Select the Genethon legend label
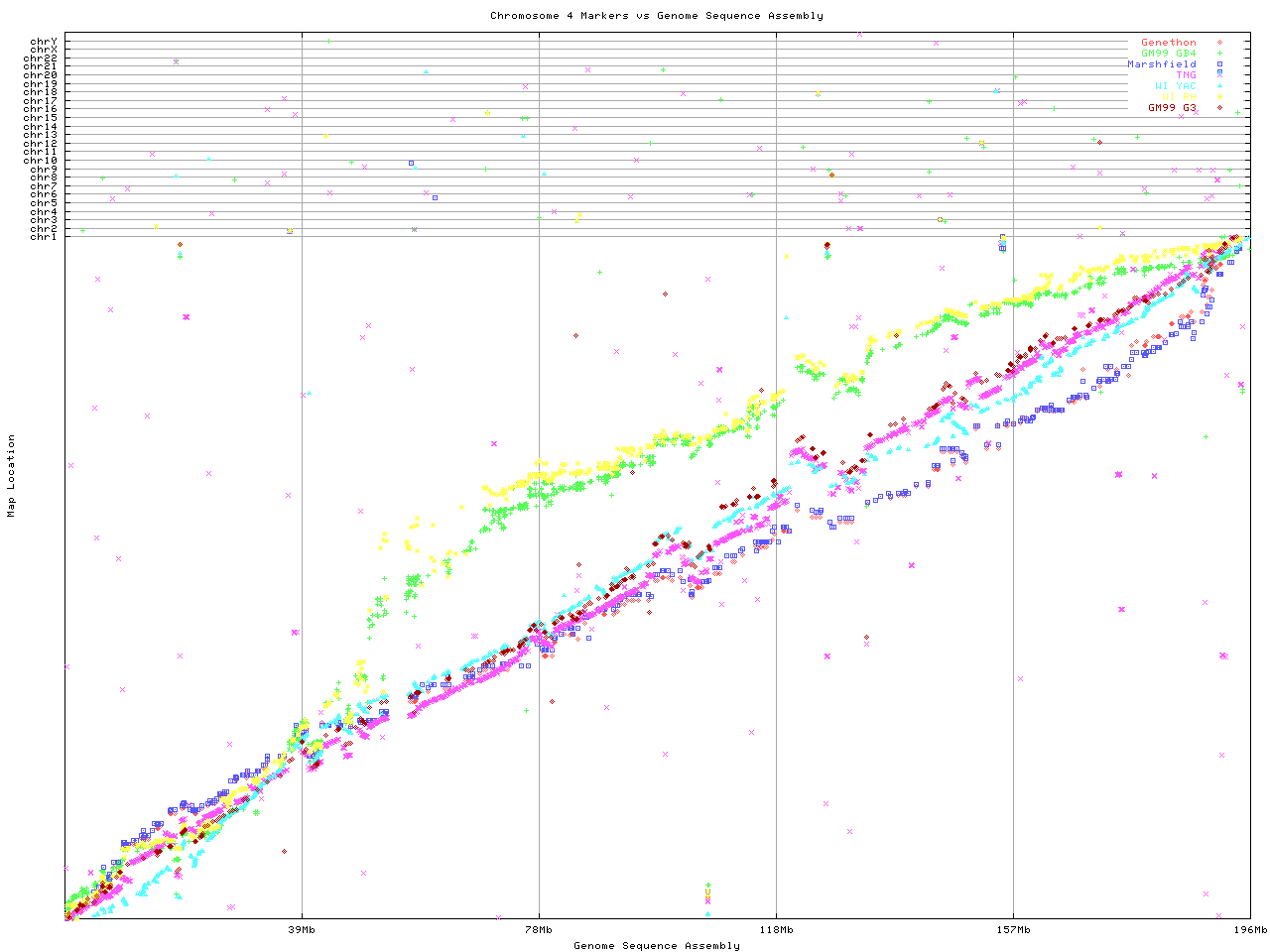 click(x=1168, y=43)
